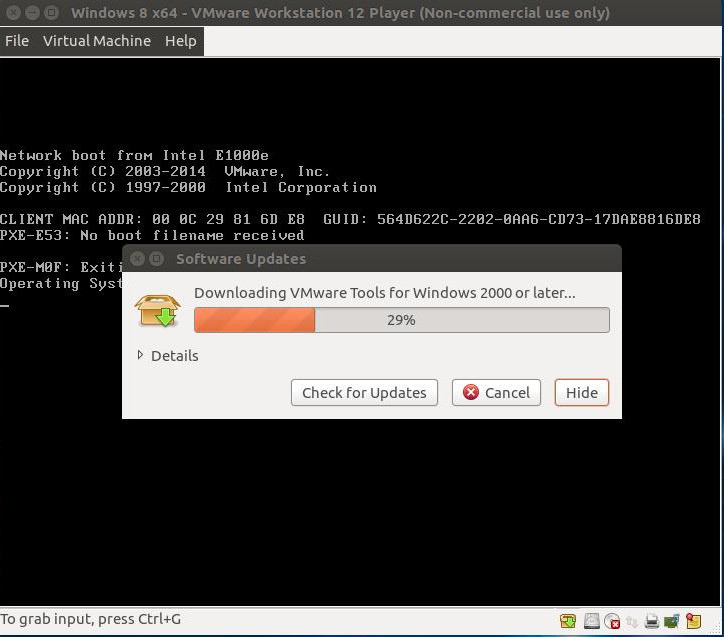This screenshot has height=637, width=724.
Task: Click the hard disk status bar icon
Action: point(591,621)
